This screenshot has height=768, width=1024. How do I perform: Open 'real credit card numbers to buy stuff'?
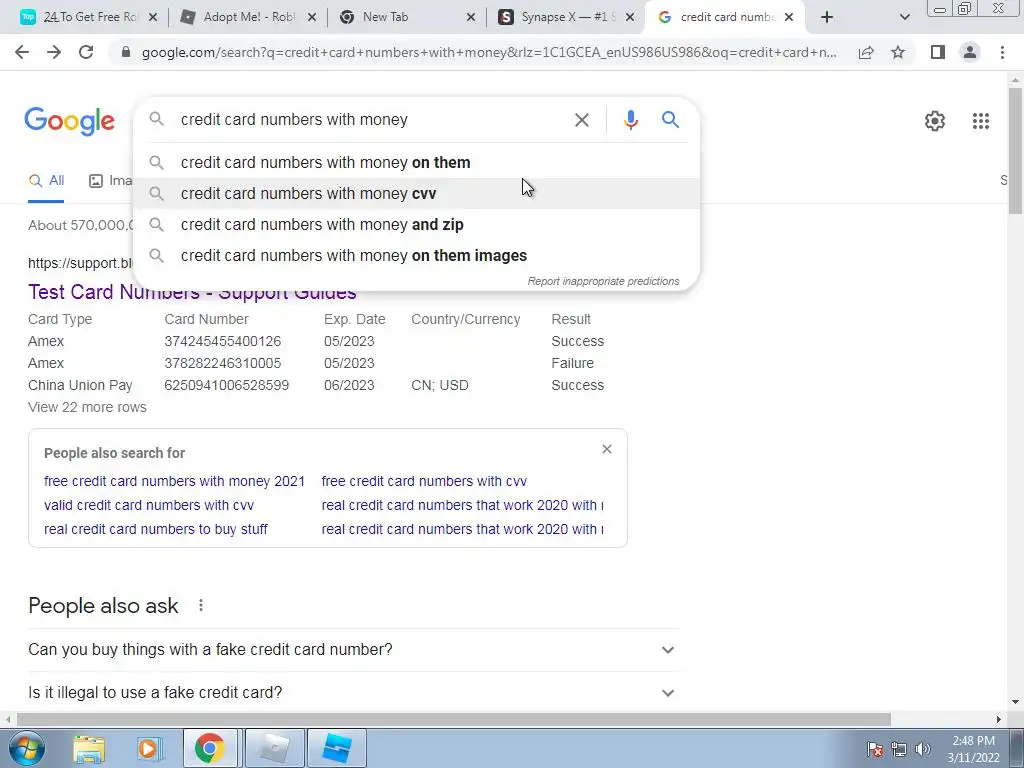pos(155,530)
